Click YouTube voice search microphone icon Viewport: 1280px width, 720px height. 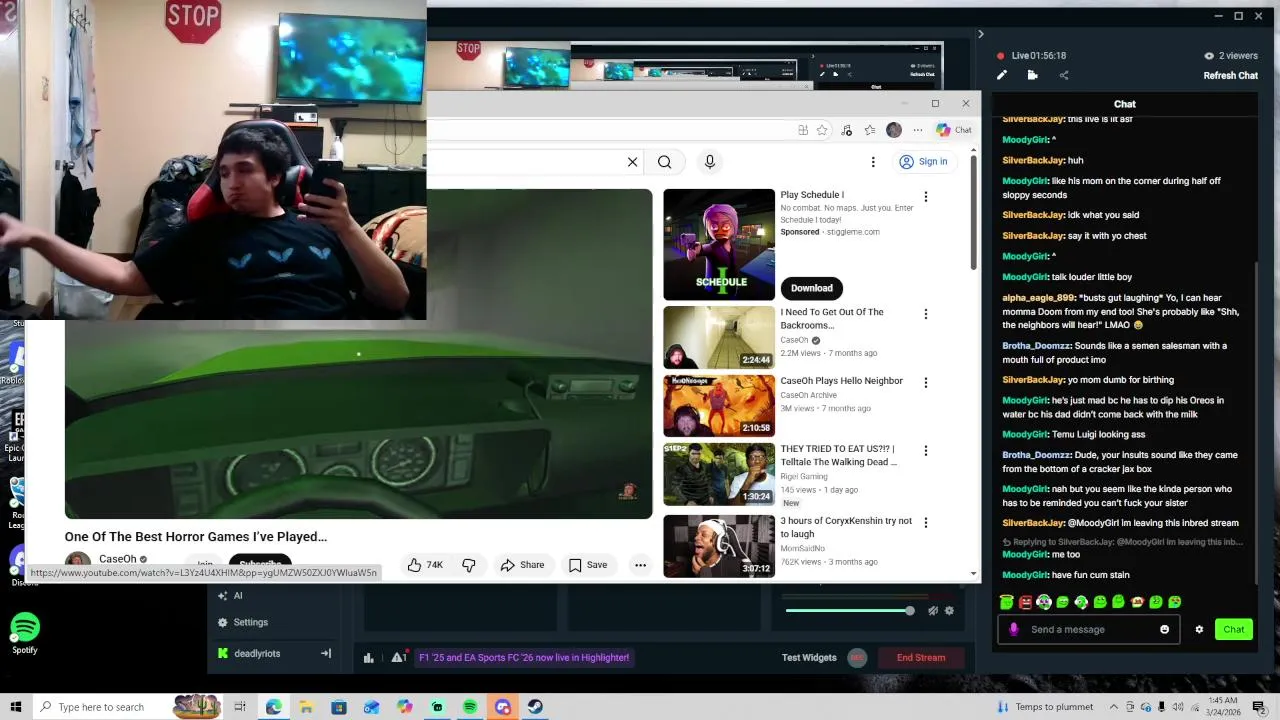click(x=709, y=162)
